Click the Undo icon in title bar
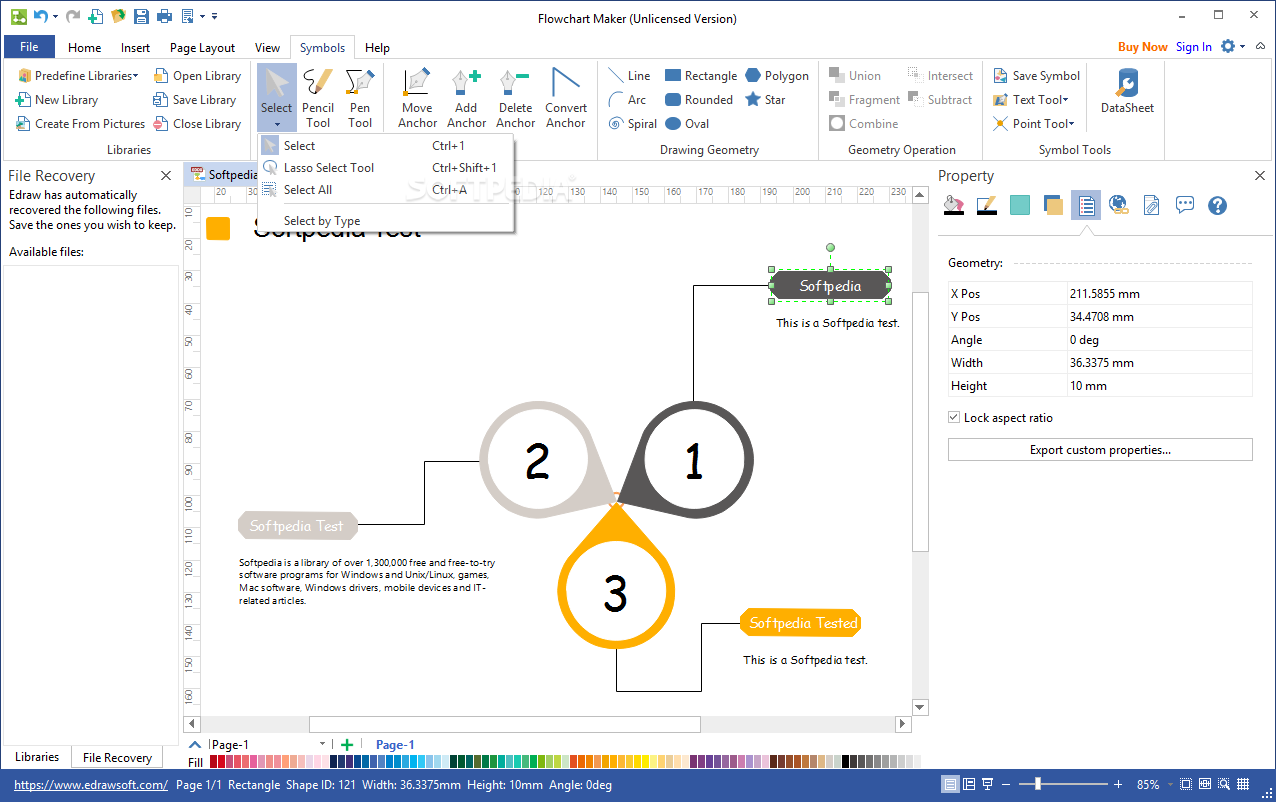This screenshot has height=802, width=1276. click(40, 16)
